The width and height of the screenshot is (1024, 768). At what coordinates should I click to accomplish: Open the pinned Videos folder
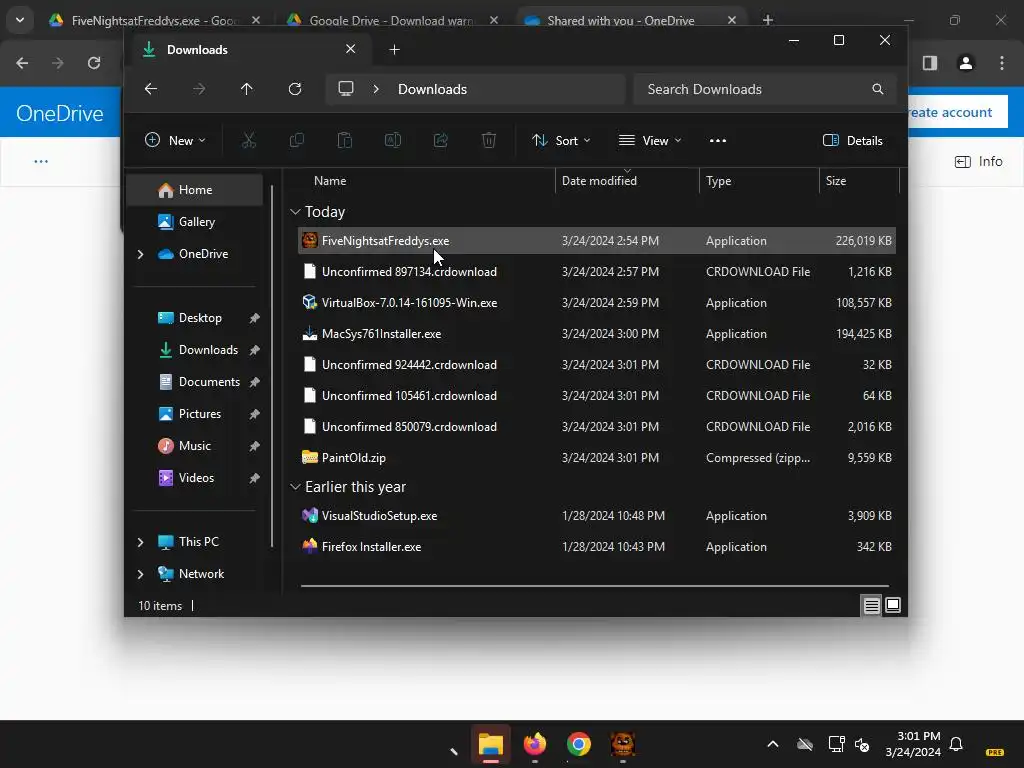pyautogui.click(x=195, y=477)
